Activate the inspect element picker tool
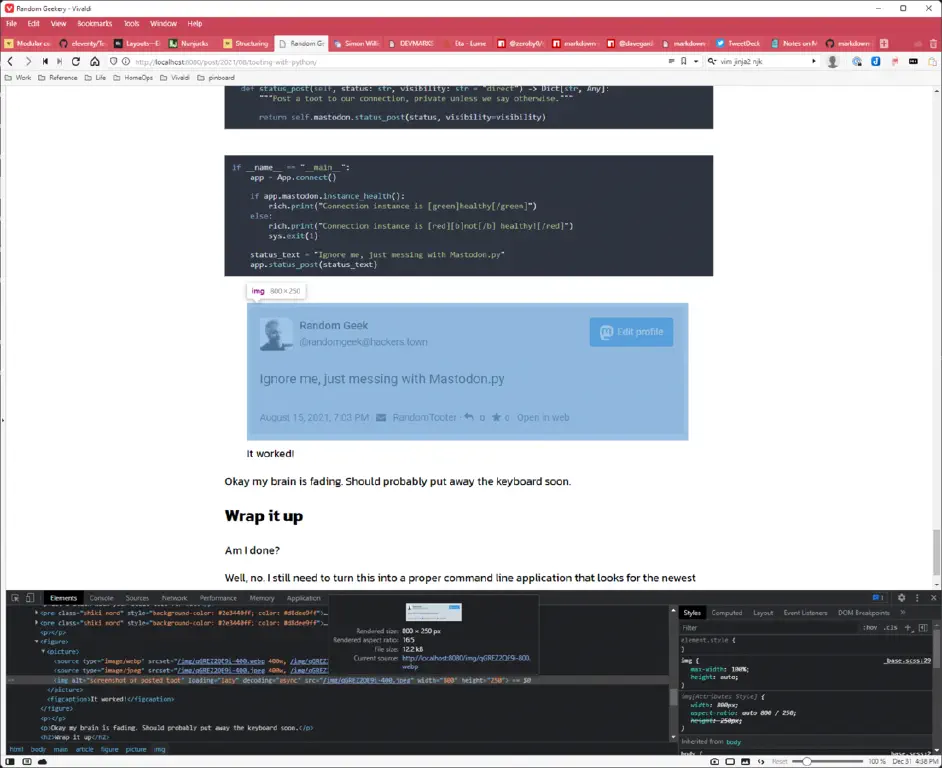Viewport: 942px width, 768px height. coord(15,598)
